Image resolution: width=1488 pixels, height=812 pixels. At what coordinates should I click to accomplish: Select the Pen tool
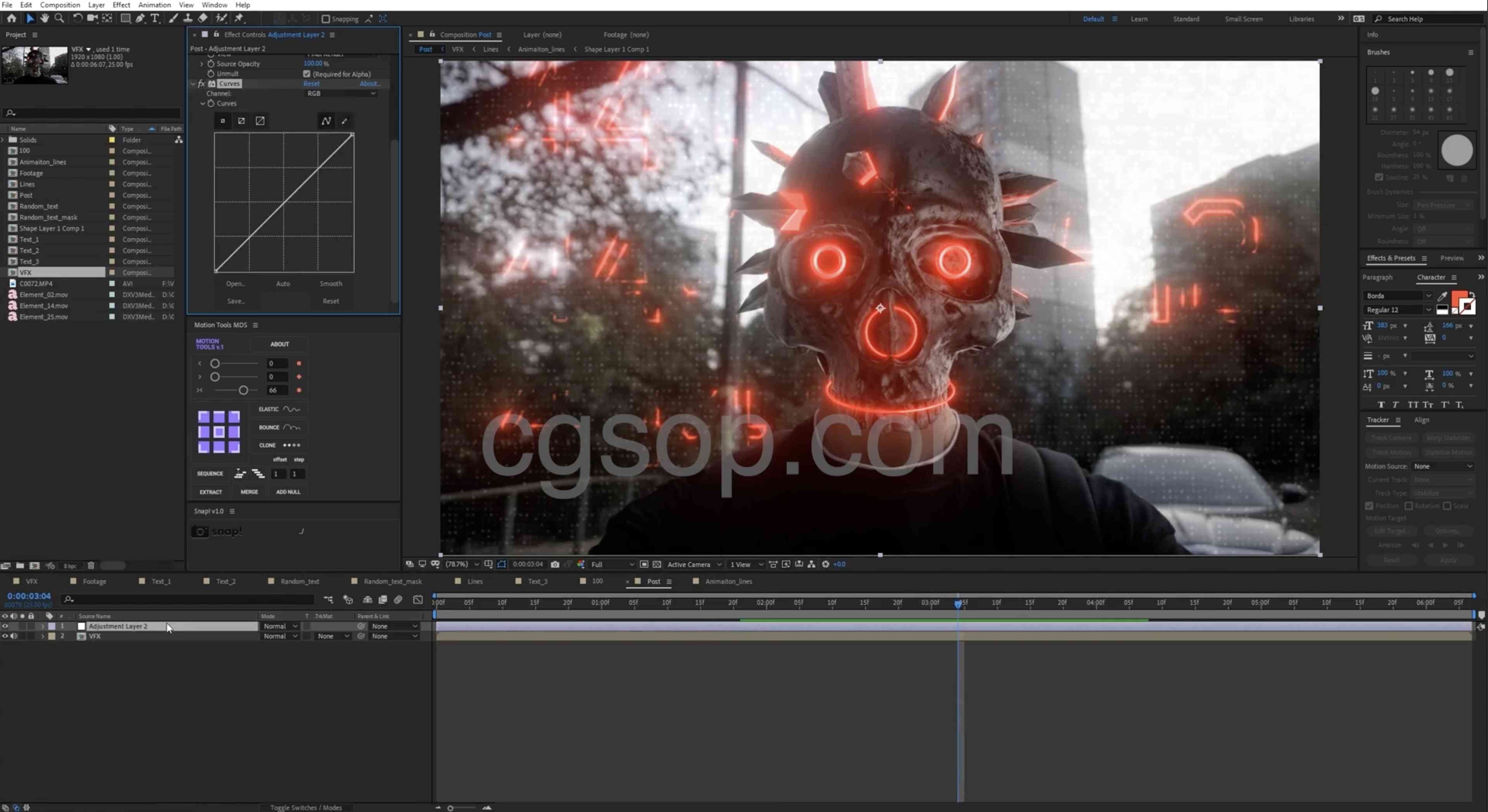click(x=140, y=19)
